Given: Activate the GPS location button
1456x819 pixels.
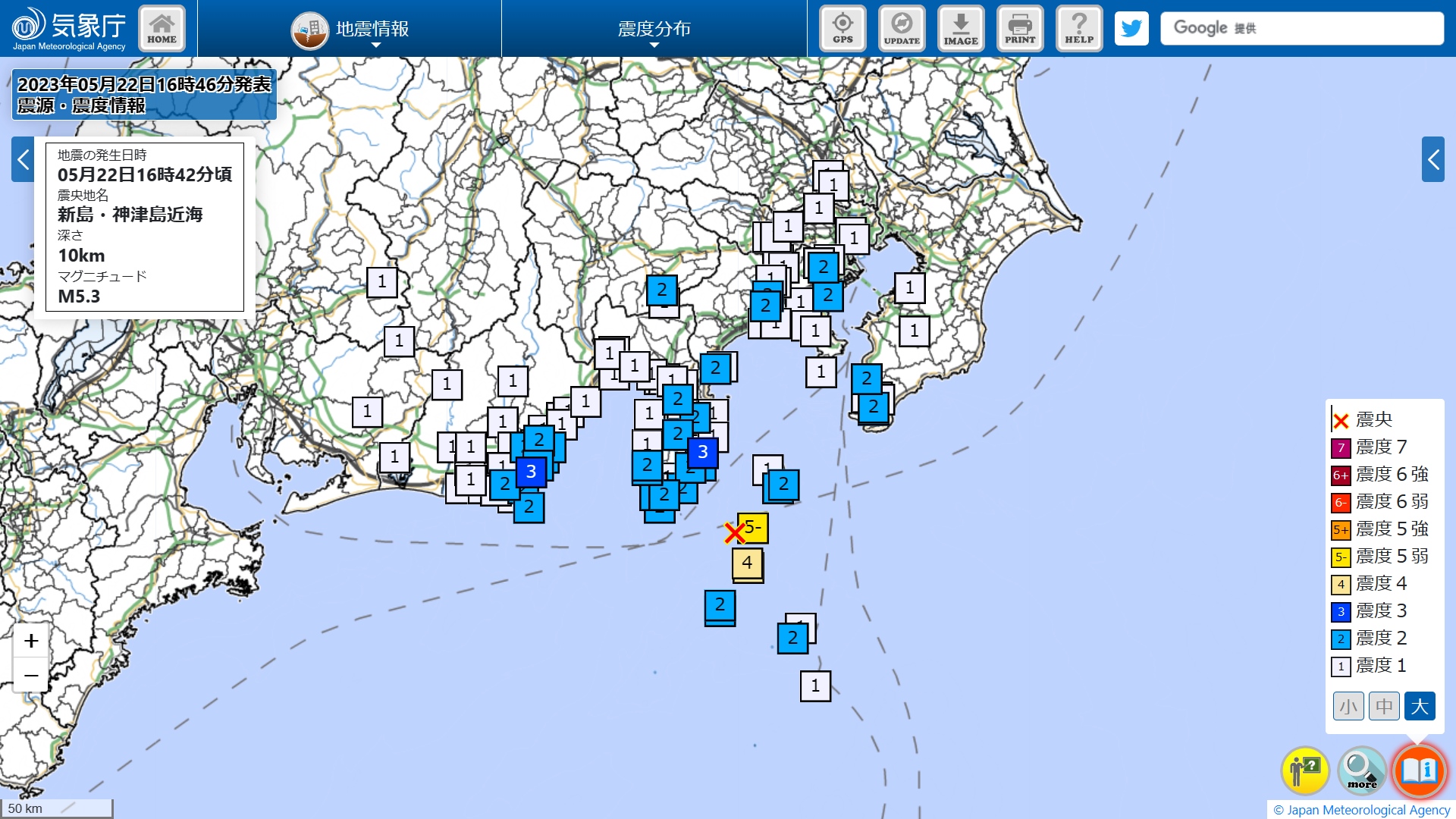Looking at the screenshot, I should 843,29.
